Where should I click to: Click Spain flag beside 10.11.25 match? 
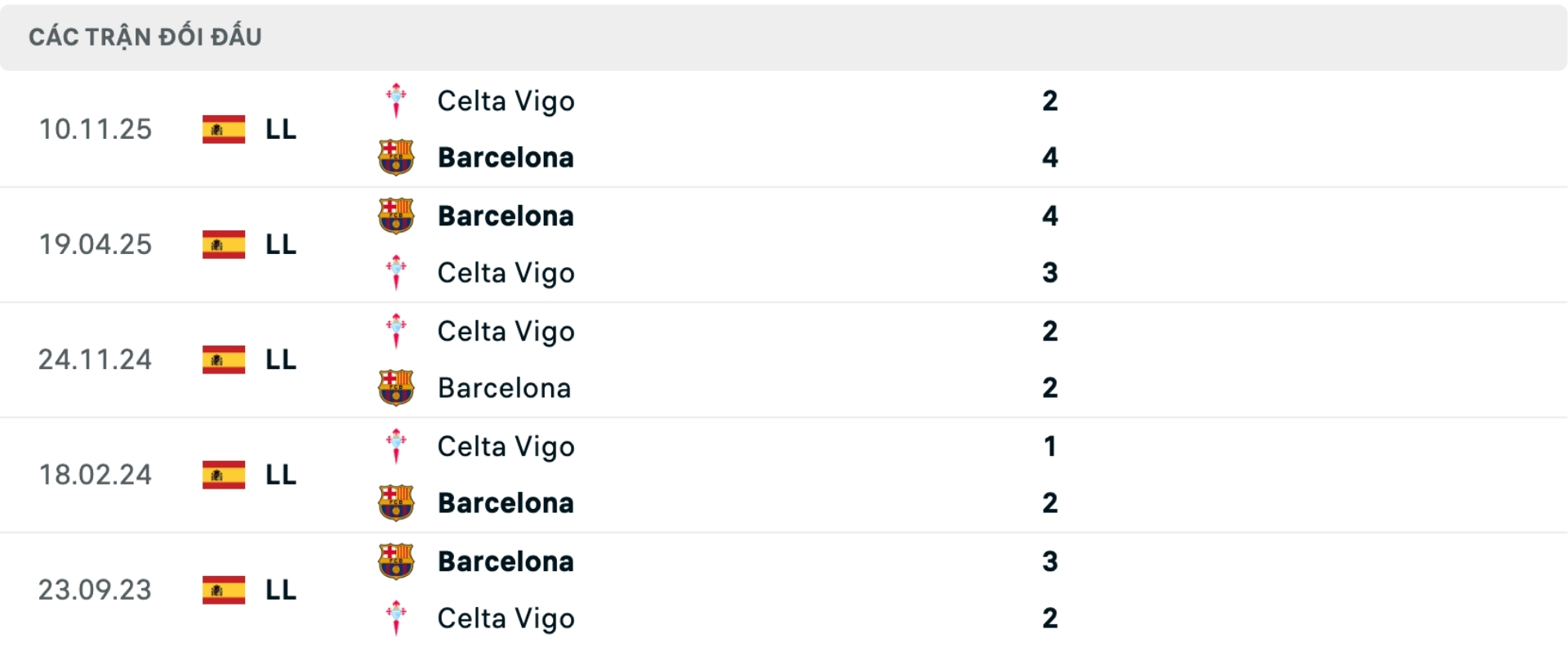tap(224, 130)
